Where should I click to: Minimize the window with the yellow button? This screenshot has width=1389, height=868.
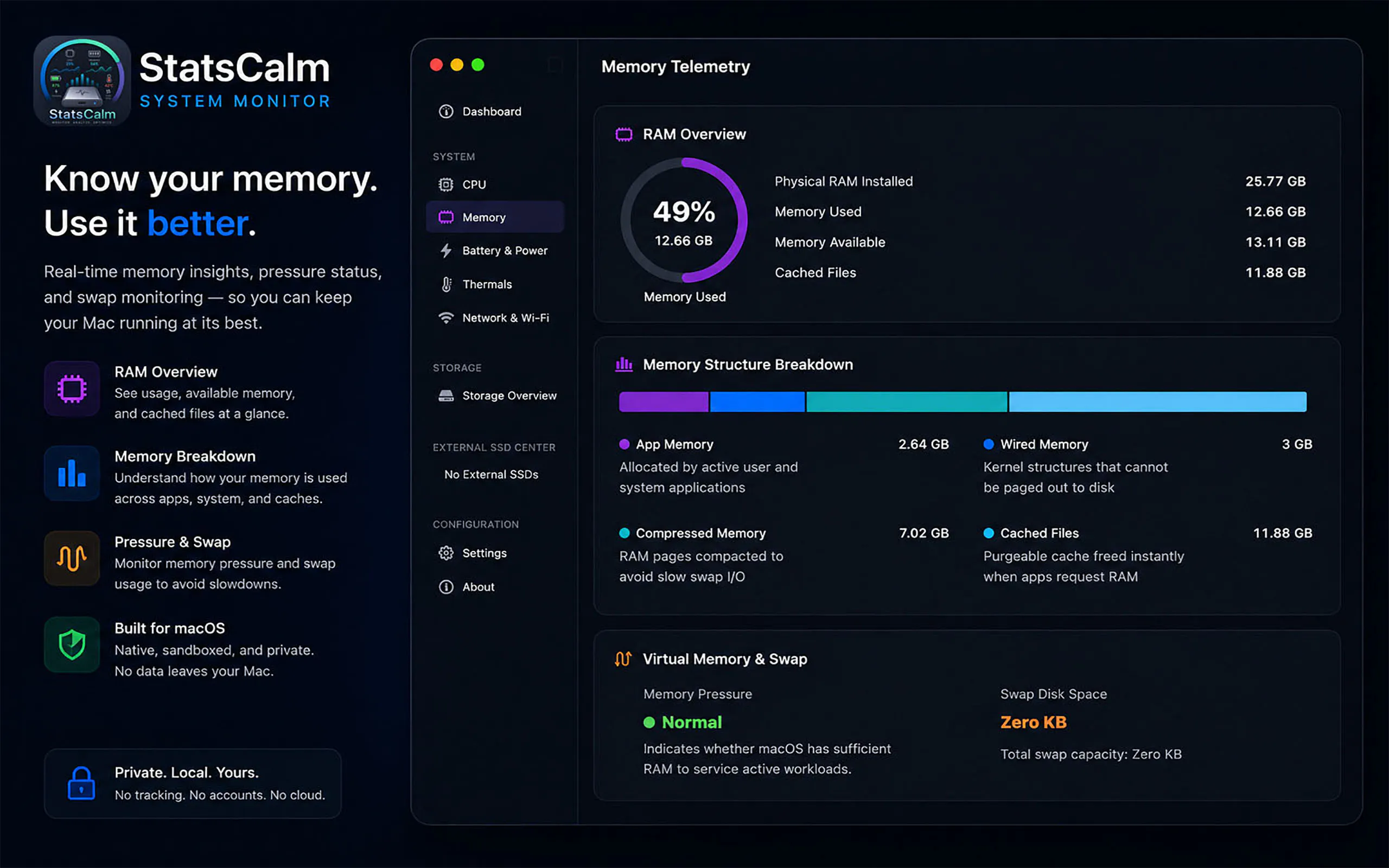tap(457, 65)
